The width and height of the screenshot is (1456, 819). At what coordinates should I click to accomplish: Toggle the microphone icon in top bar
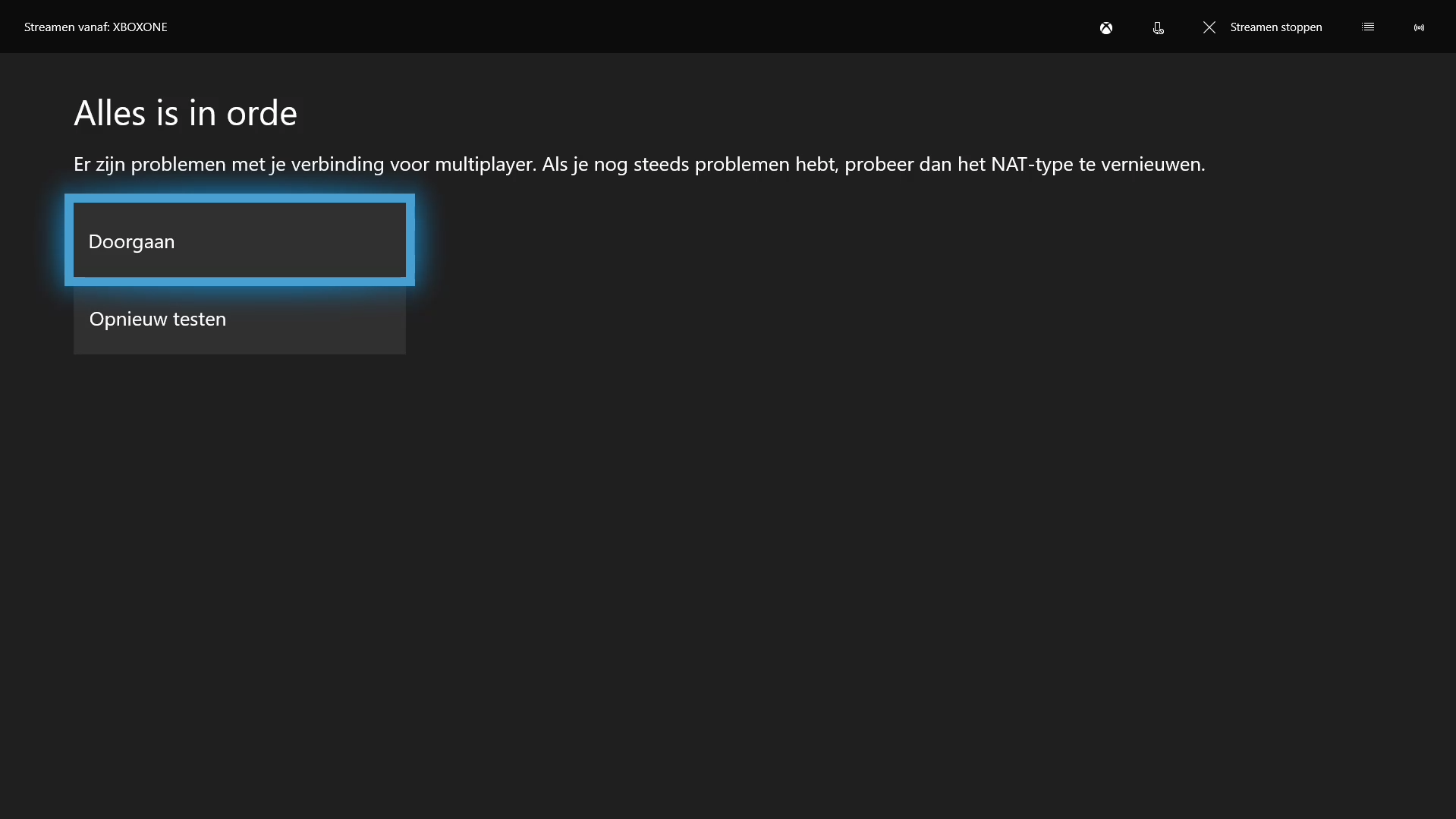pyautogui.click(x=1158, y=28)
